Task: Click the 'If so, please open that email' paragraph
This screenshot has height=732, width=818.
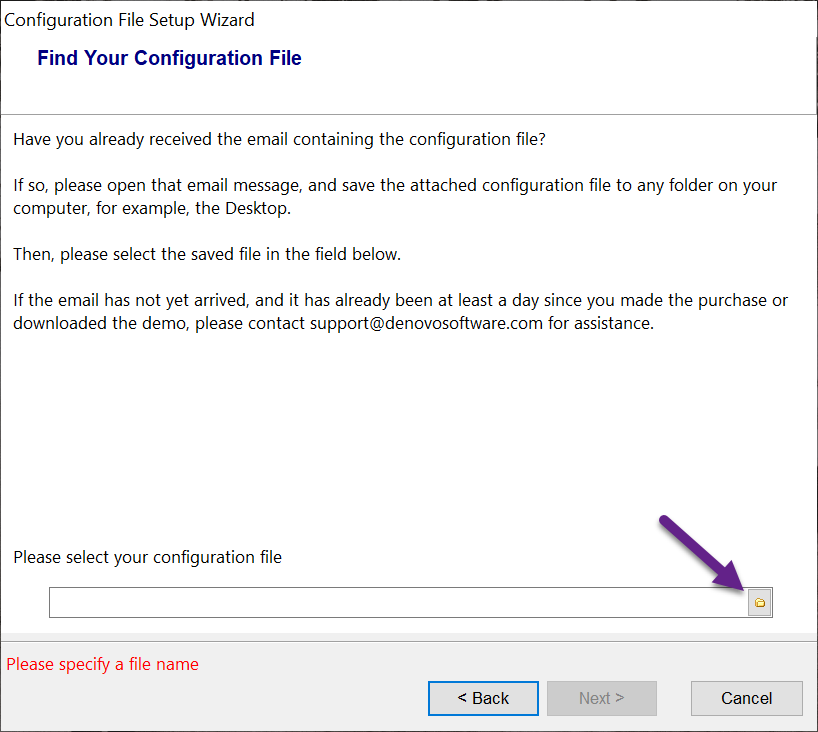Action: 394,196
